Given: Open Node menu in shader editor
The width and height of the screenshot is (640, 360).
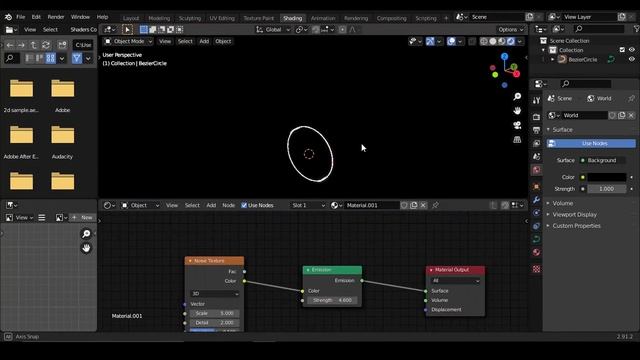Looking at the screenshot, I should coord(229,205).
